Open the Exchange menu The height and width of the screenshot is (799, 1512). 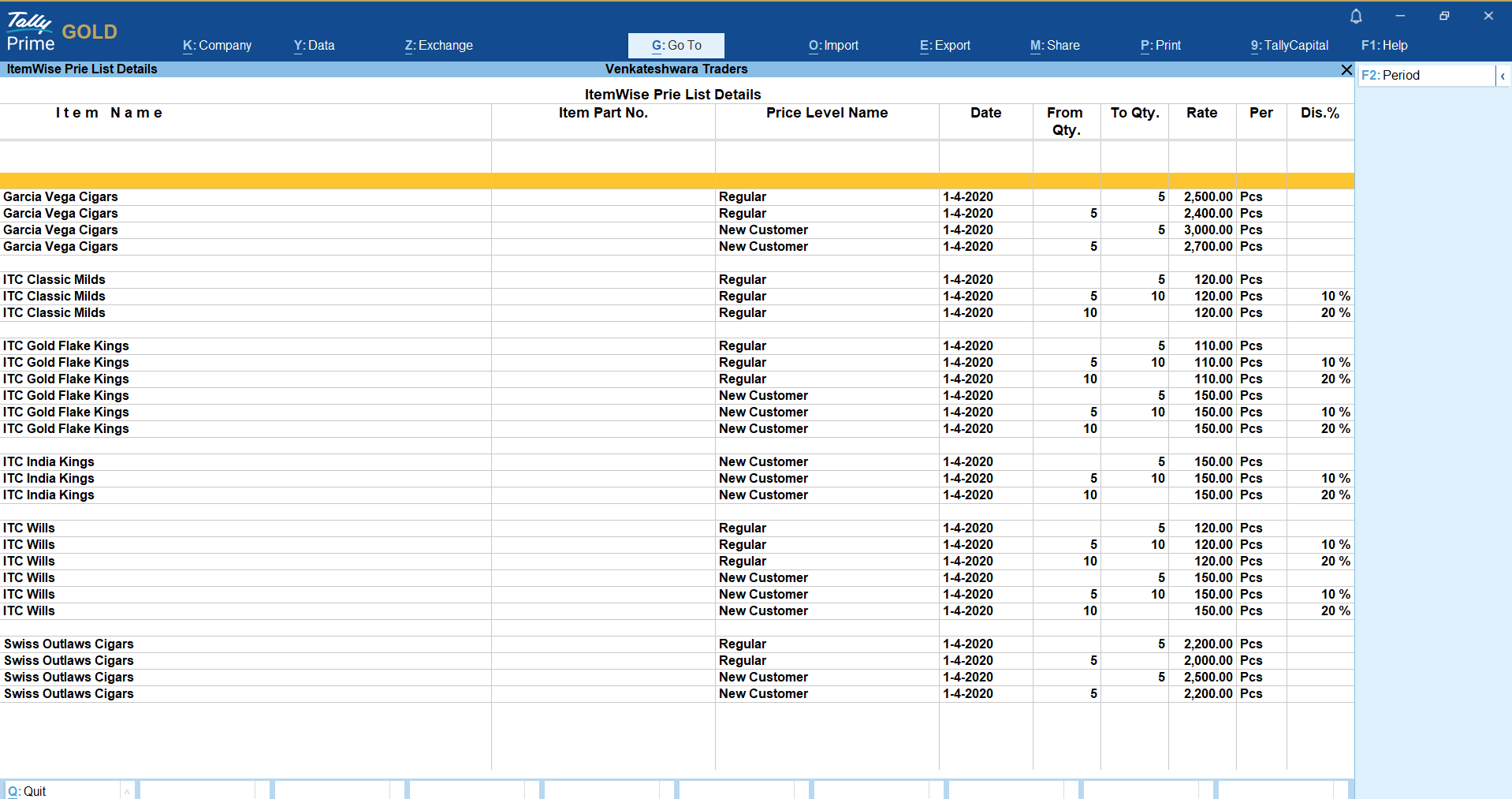438,46
